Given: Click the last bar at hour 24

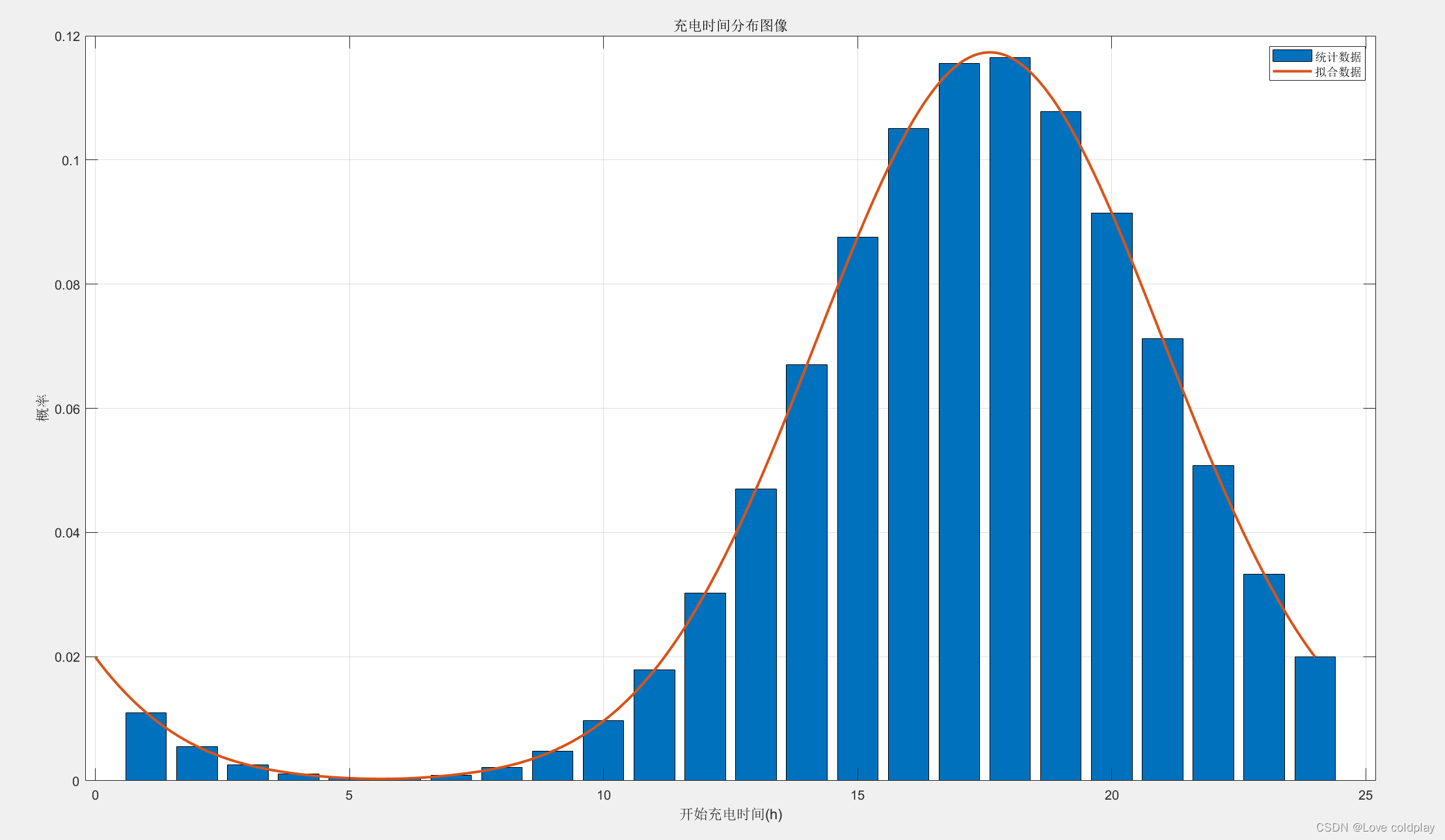Looking at the screenshot, I should tap(1315, 718).
